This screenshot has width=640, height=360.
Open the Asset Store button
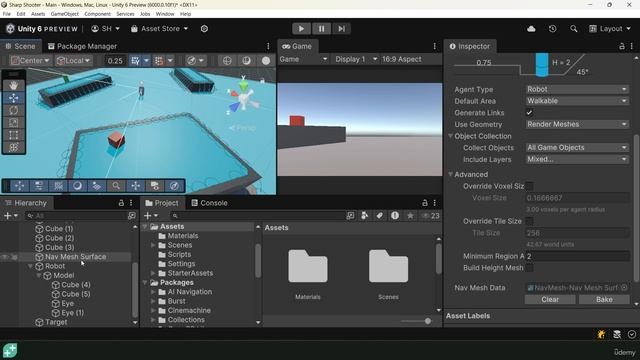(159, 29)
